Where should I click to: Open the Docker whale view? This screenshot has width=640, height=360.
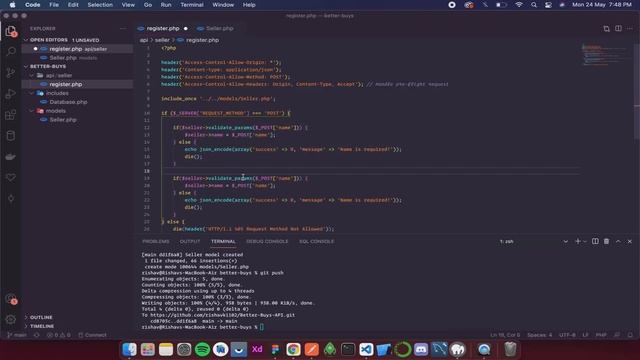[11, 157]
